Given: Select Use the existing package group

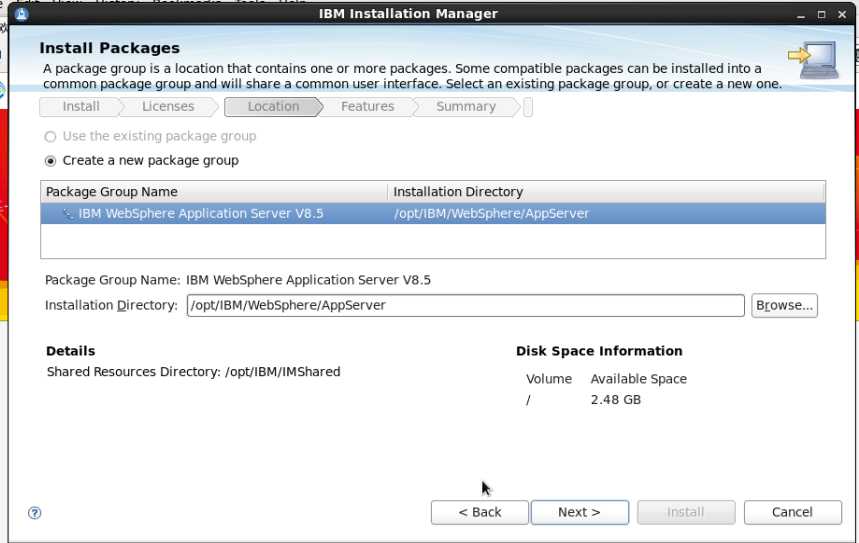Looking at the screenshot, I should [51, 137].
